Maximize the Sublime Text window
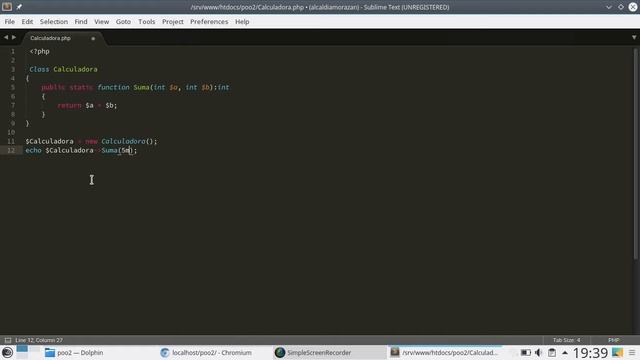640x360 pixels. (621, 7)
